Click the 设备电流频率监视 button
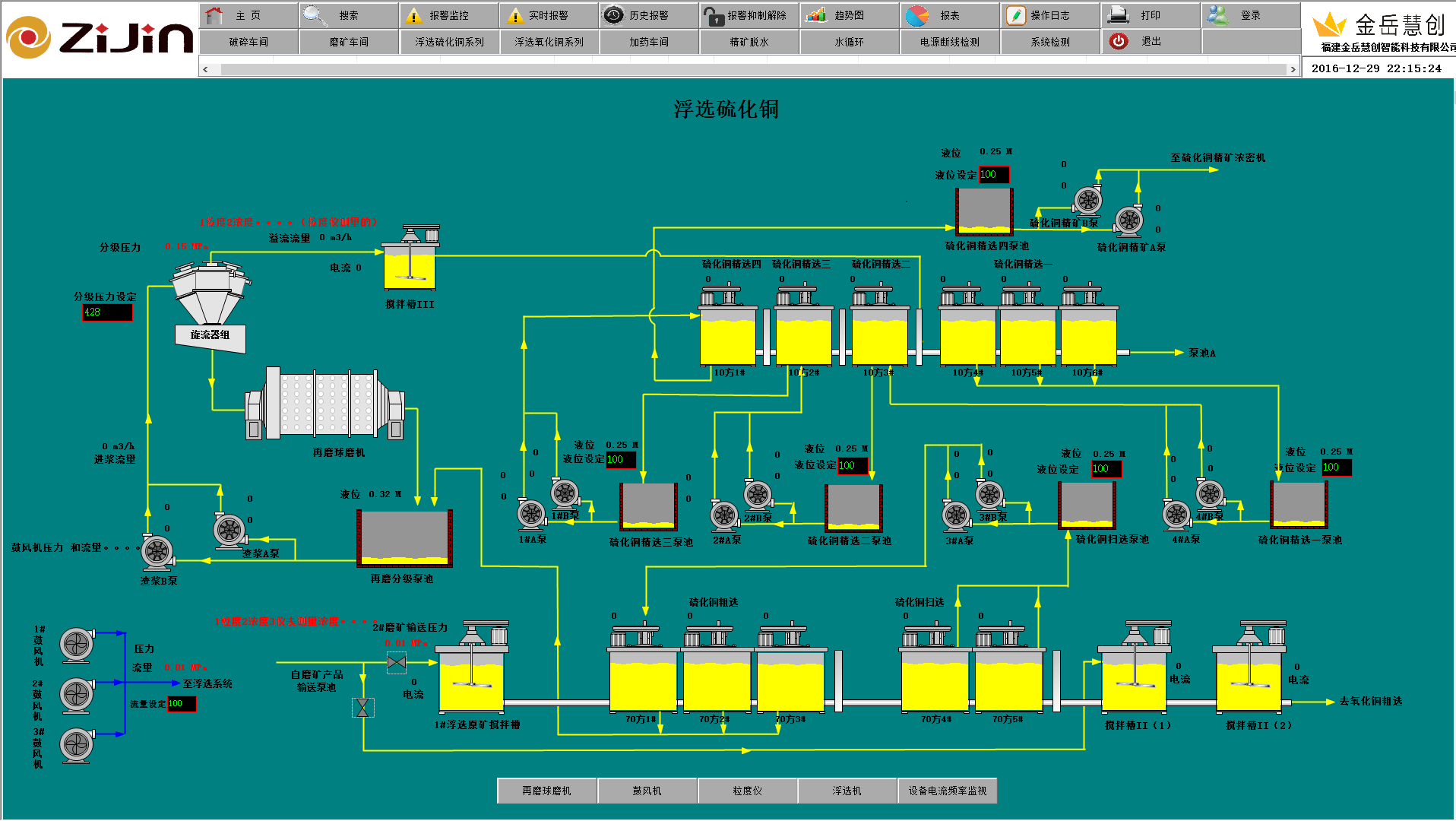The width and height of the screenshot is (1456, 821). (x=947, y=791)
